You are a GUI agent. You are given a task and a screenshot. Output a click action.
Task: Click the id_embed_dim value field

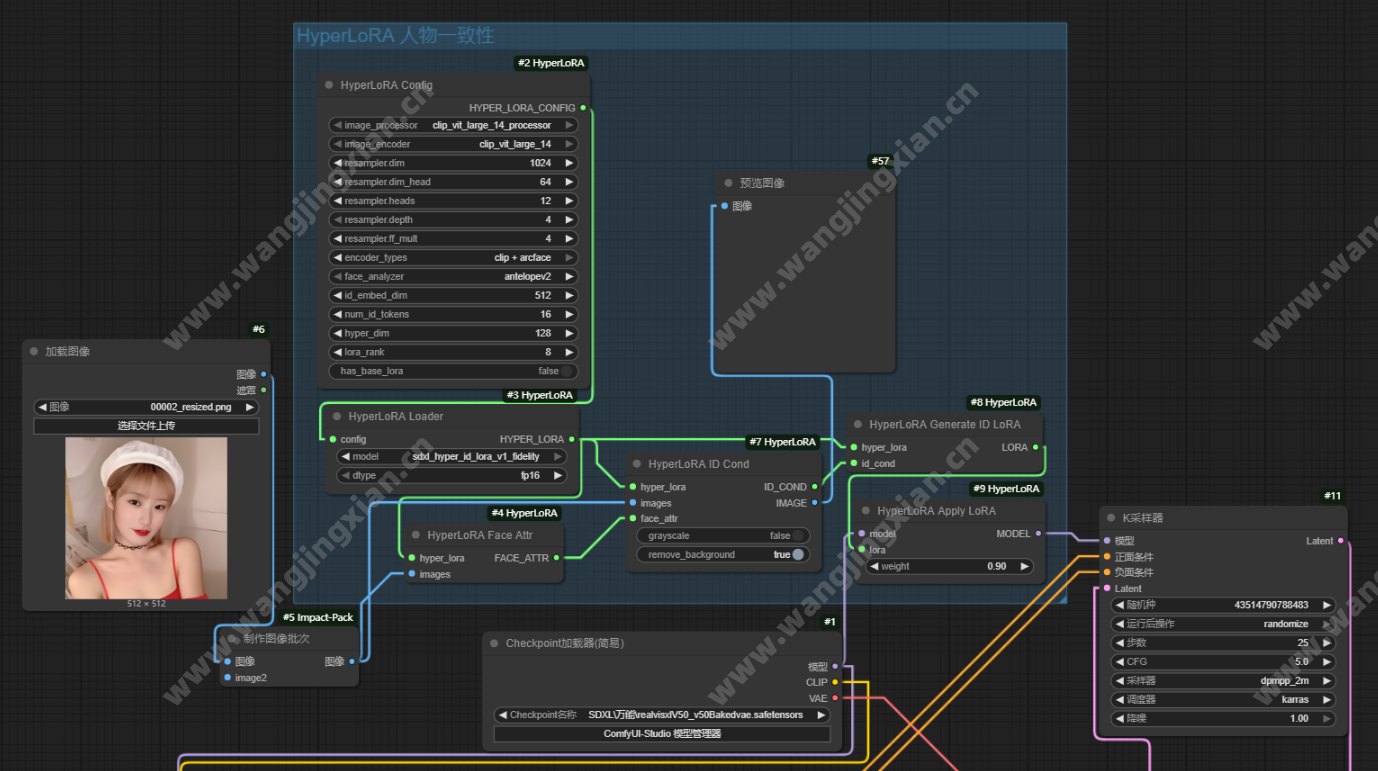pyautogui.click(x=454, y=295)
